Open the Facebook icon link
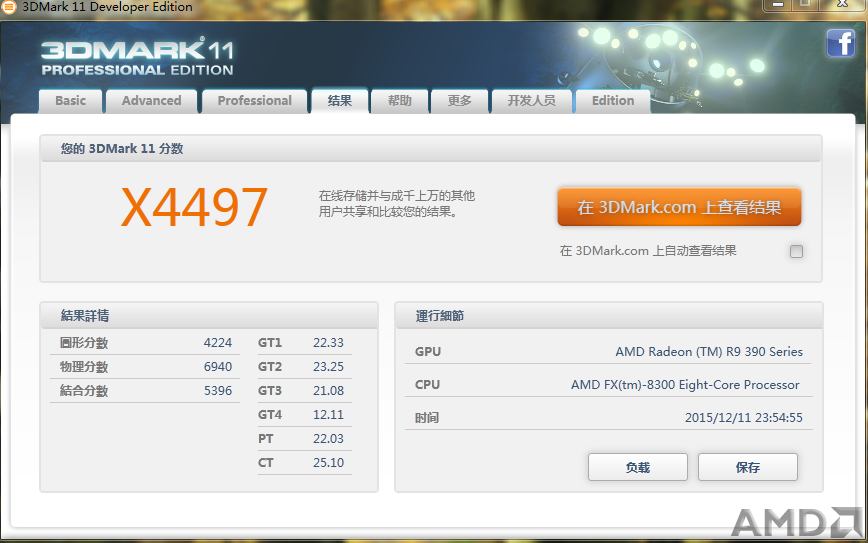 point(840,43)
